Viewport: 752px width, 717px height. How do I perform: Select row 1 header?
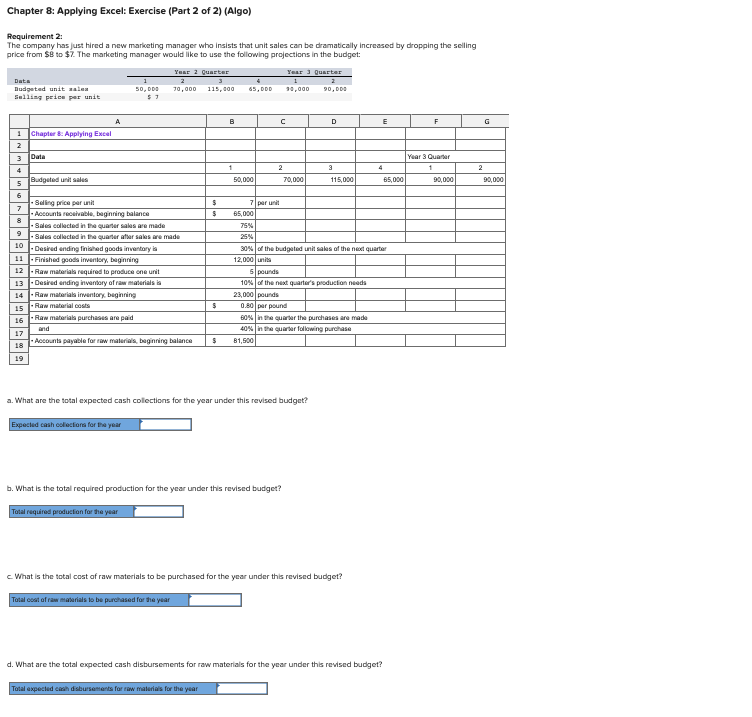point(19,134)
